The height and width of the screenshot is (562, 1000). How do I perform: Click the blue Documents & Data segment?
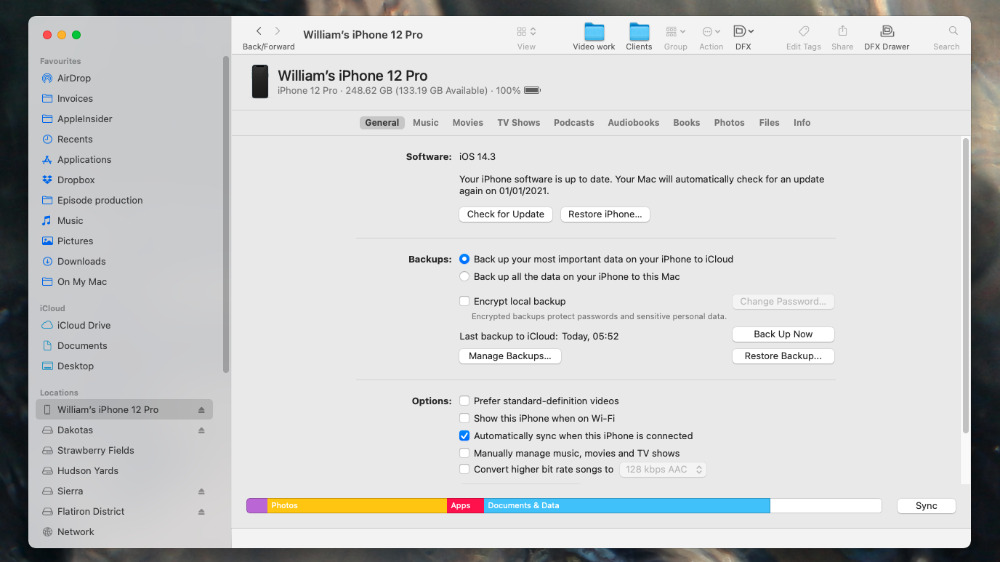[x=626, y=506]
